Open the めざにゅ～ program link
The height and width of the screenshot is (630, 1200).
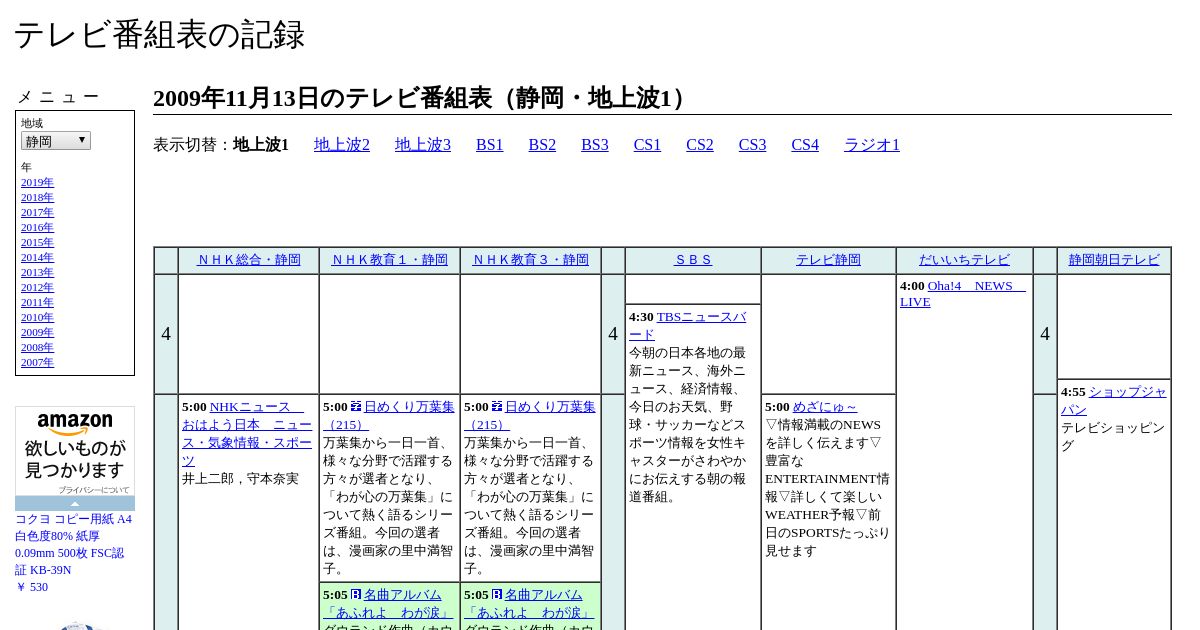825,407
